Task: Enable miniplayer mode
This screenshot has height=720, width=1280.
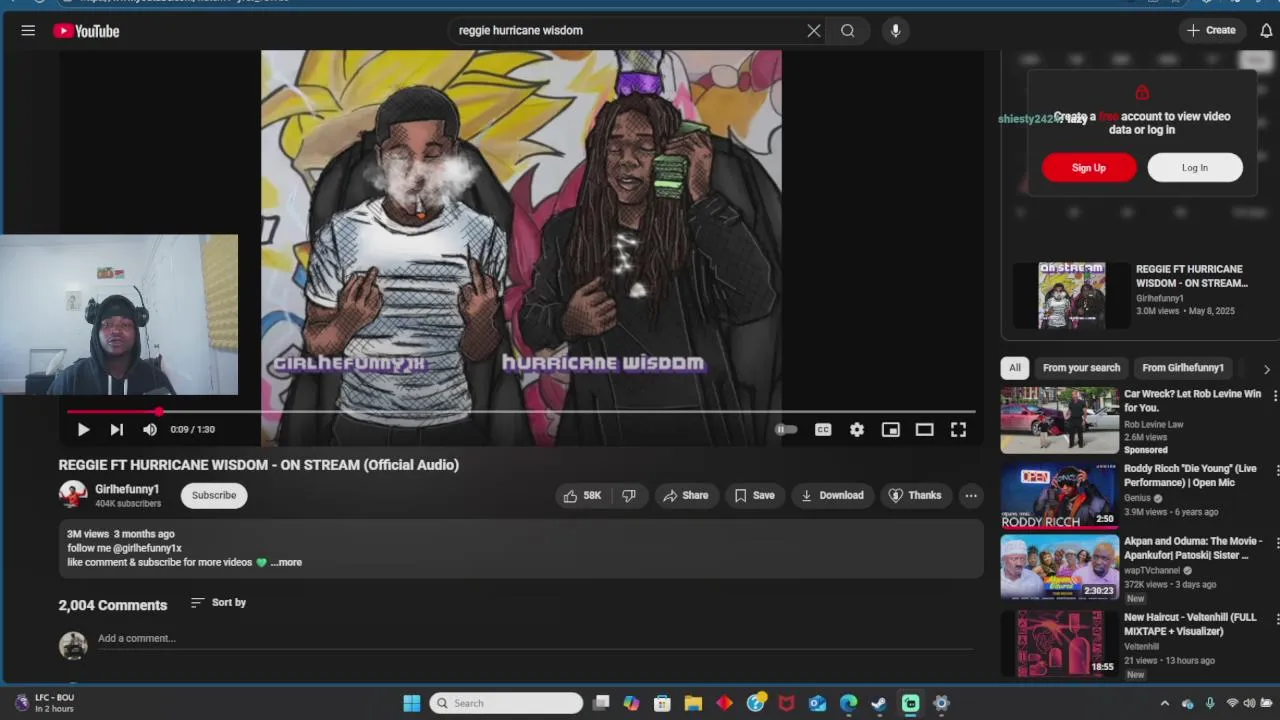Action: [890, 430]
